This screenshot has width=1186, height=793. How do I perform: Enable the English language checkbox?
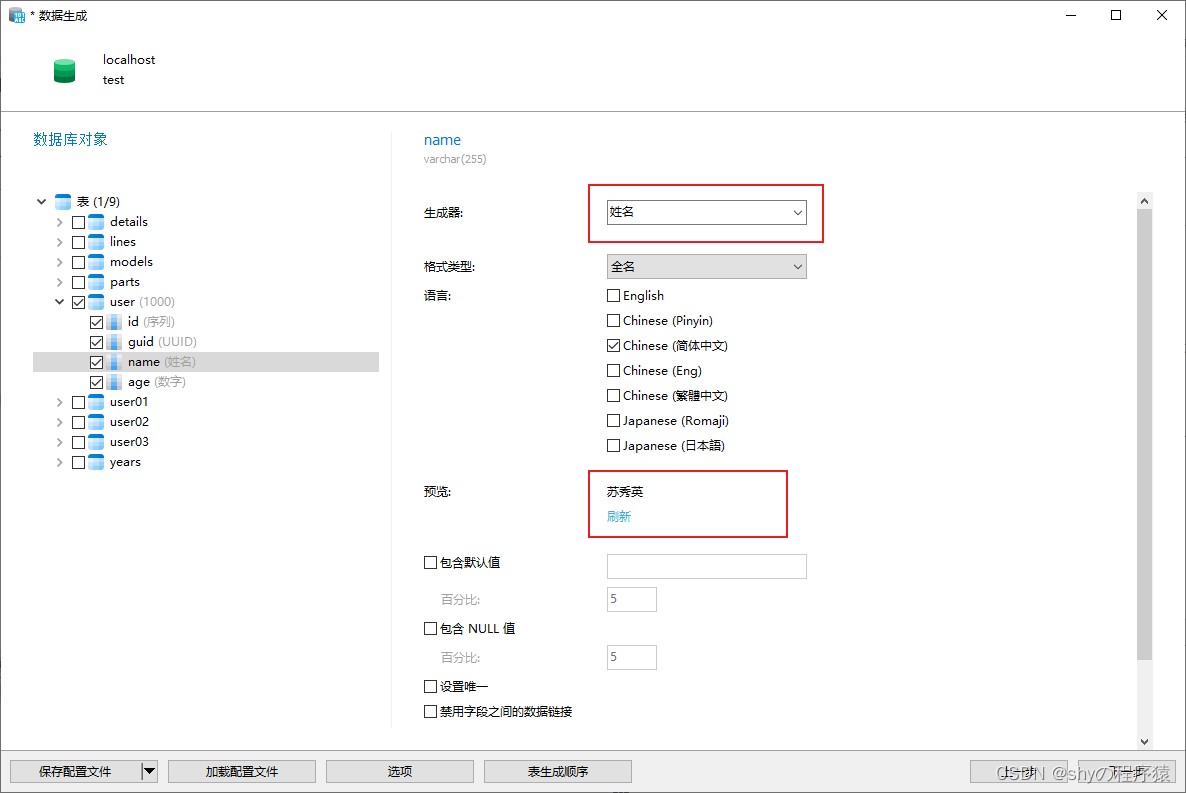point(613,295)
